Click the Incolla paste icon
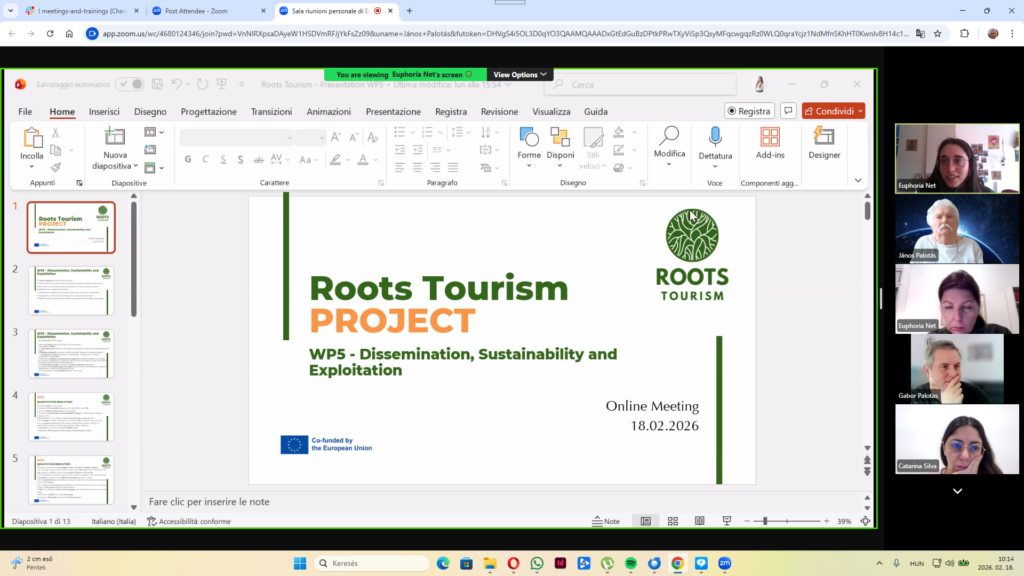Screen dimensions: 1024x576 tap(32, 138)
